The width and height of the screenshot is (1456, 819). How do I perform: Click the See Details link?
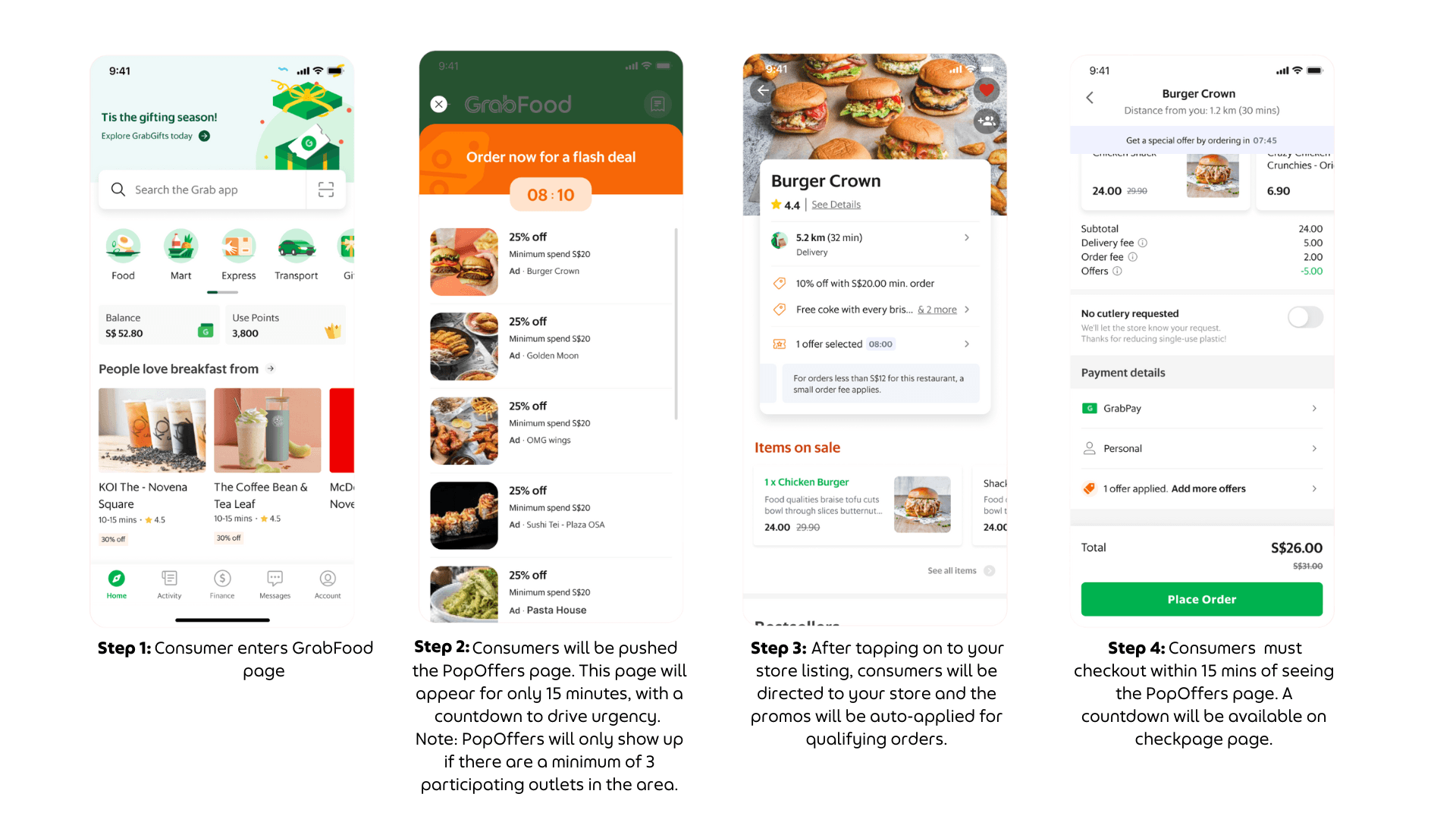pyautogui.click(x=836, y=205)
